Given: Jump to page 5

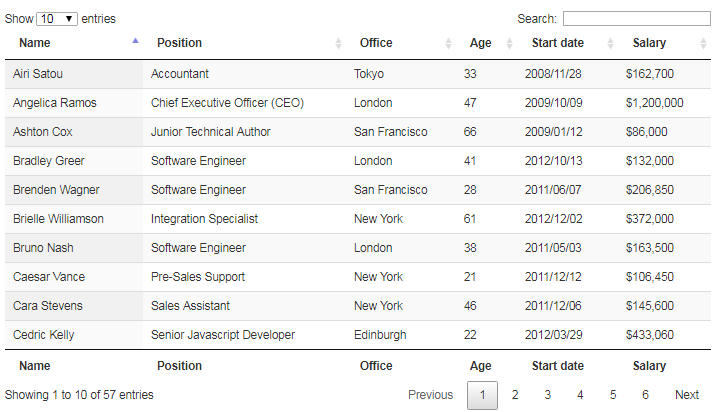Looking at the screenshot, I should click(x=613, y=395).
